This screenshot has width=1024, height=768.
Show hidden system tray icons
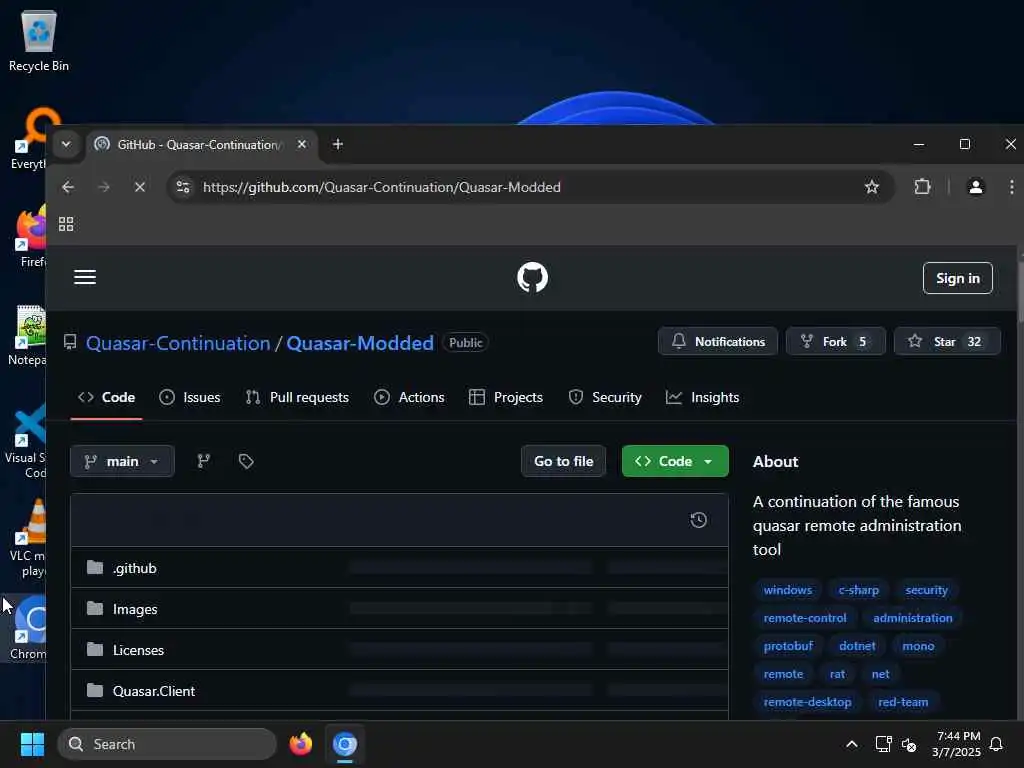tap(852, 744)
